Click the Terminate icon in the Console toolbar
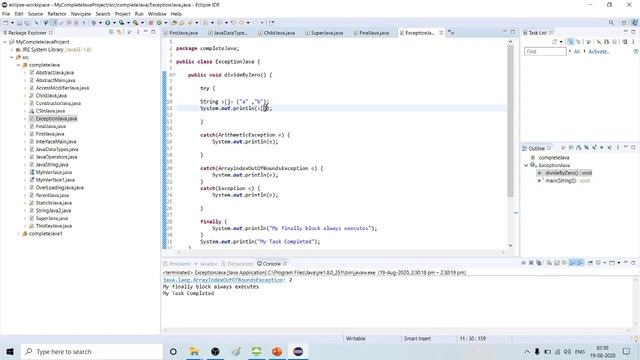 523,263
